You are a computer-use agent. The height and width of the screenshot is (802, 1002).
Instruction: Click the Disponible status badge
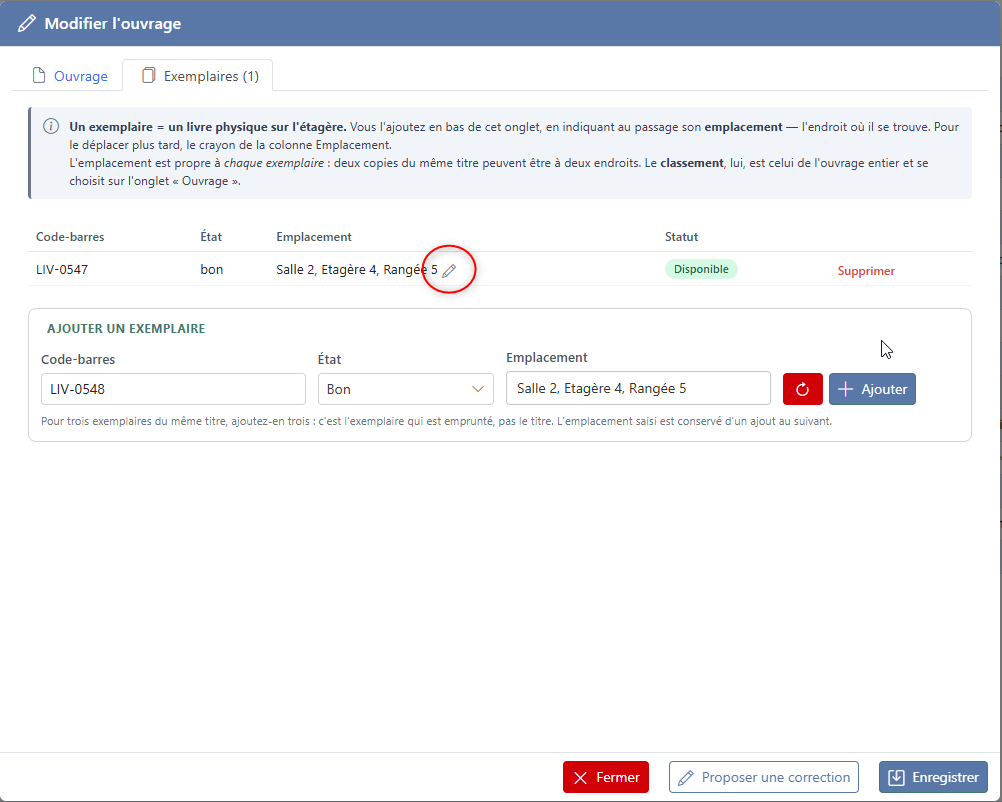[x=701, y=269]
